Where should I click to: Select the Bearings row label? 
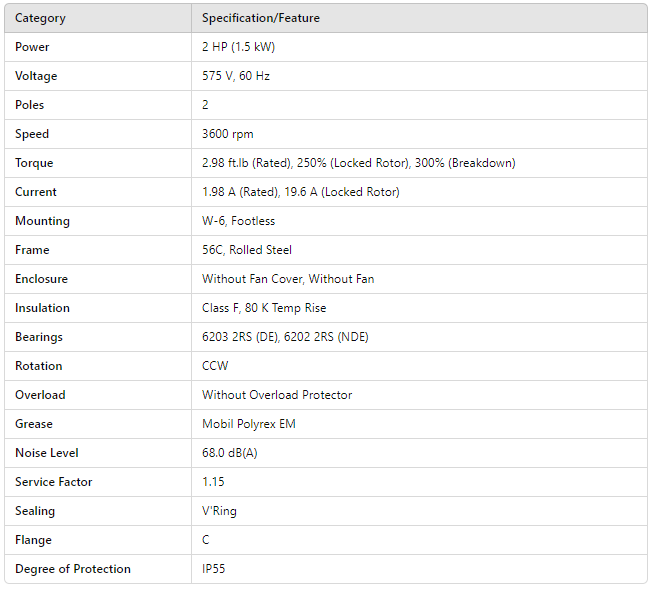point(39,337)
